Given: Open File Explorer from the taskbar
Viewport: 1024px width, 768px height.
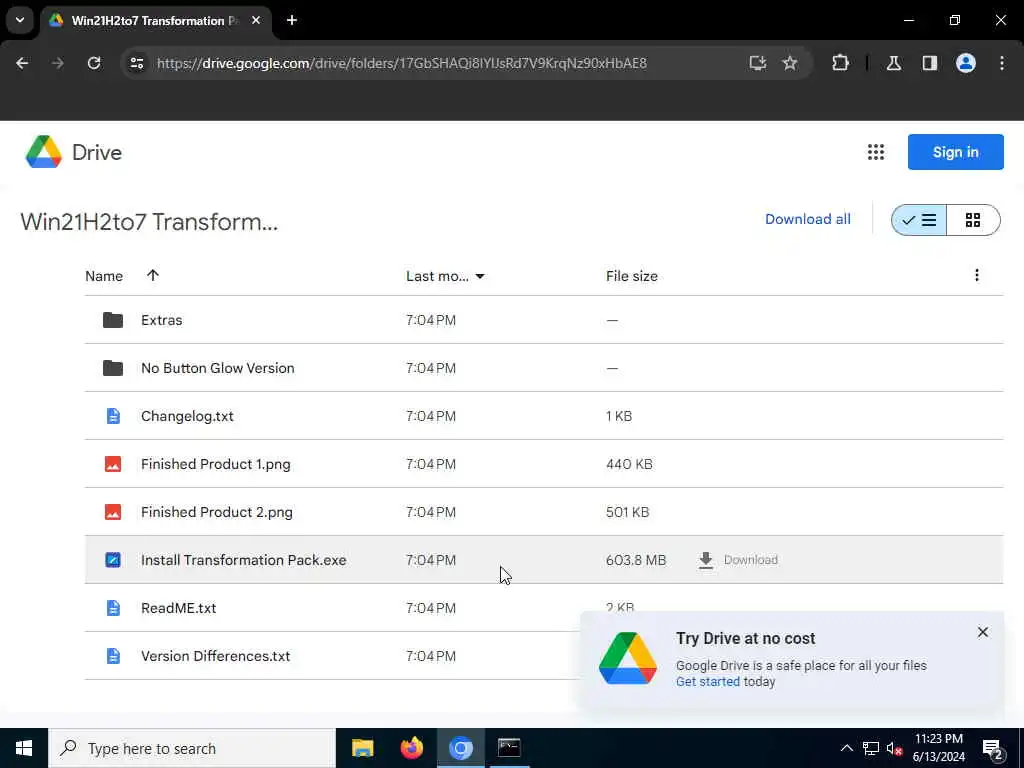Looking at the screenshot, I should point(362,748).
